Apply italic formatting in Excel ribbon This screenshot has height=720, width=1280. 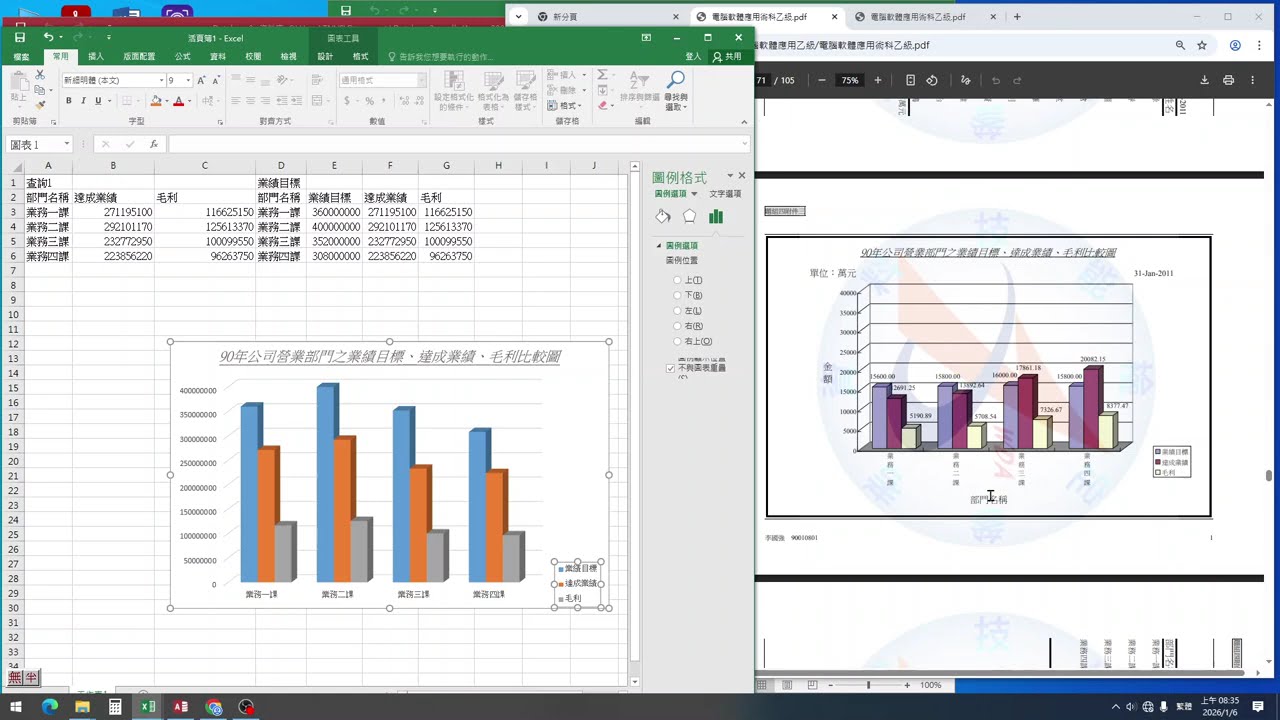[x=83, y=101]
